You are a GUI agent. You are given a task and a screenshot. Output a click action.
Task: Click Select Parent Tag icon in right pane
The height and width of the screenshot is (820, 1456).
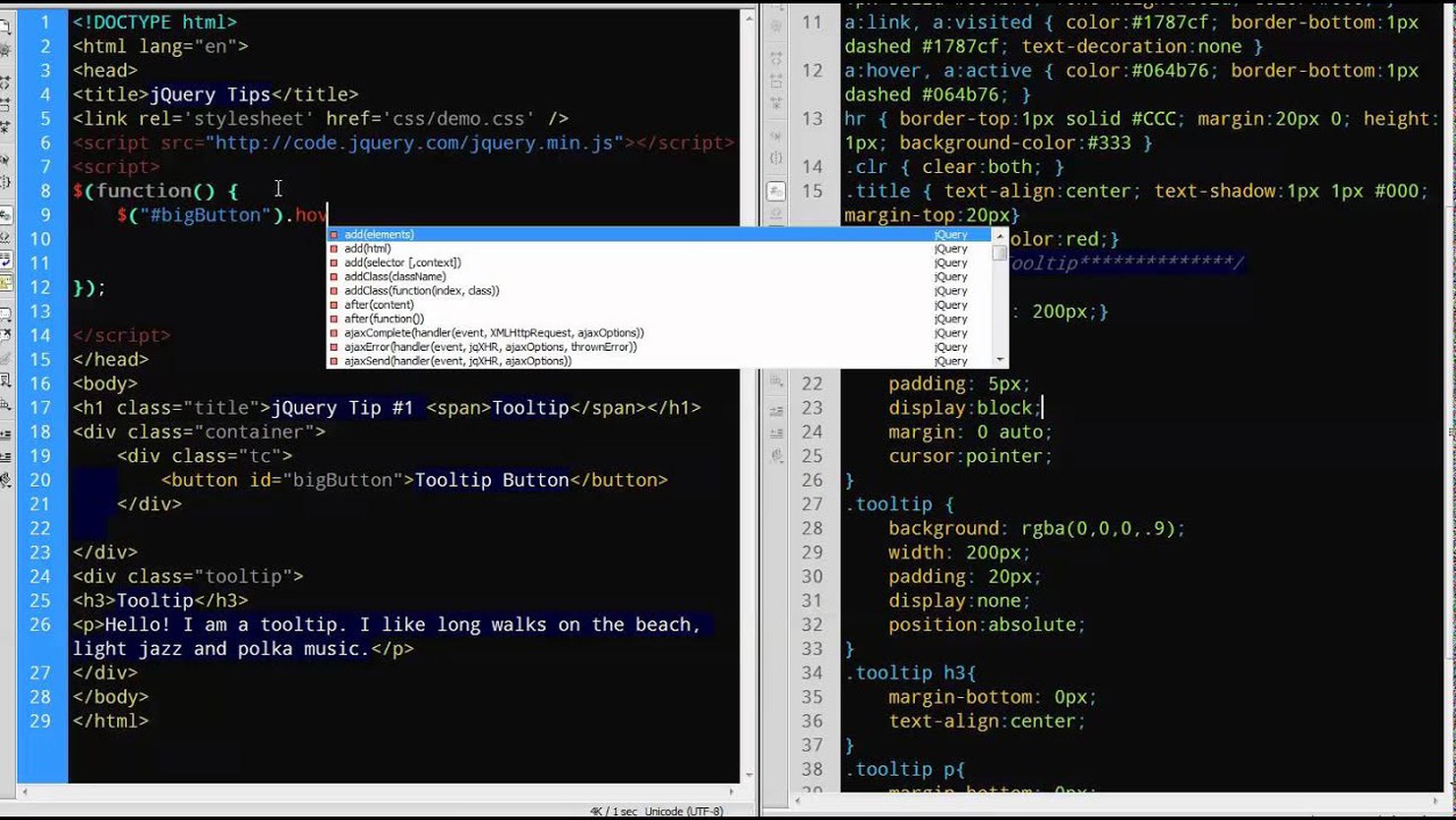[x=776, y=135]
